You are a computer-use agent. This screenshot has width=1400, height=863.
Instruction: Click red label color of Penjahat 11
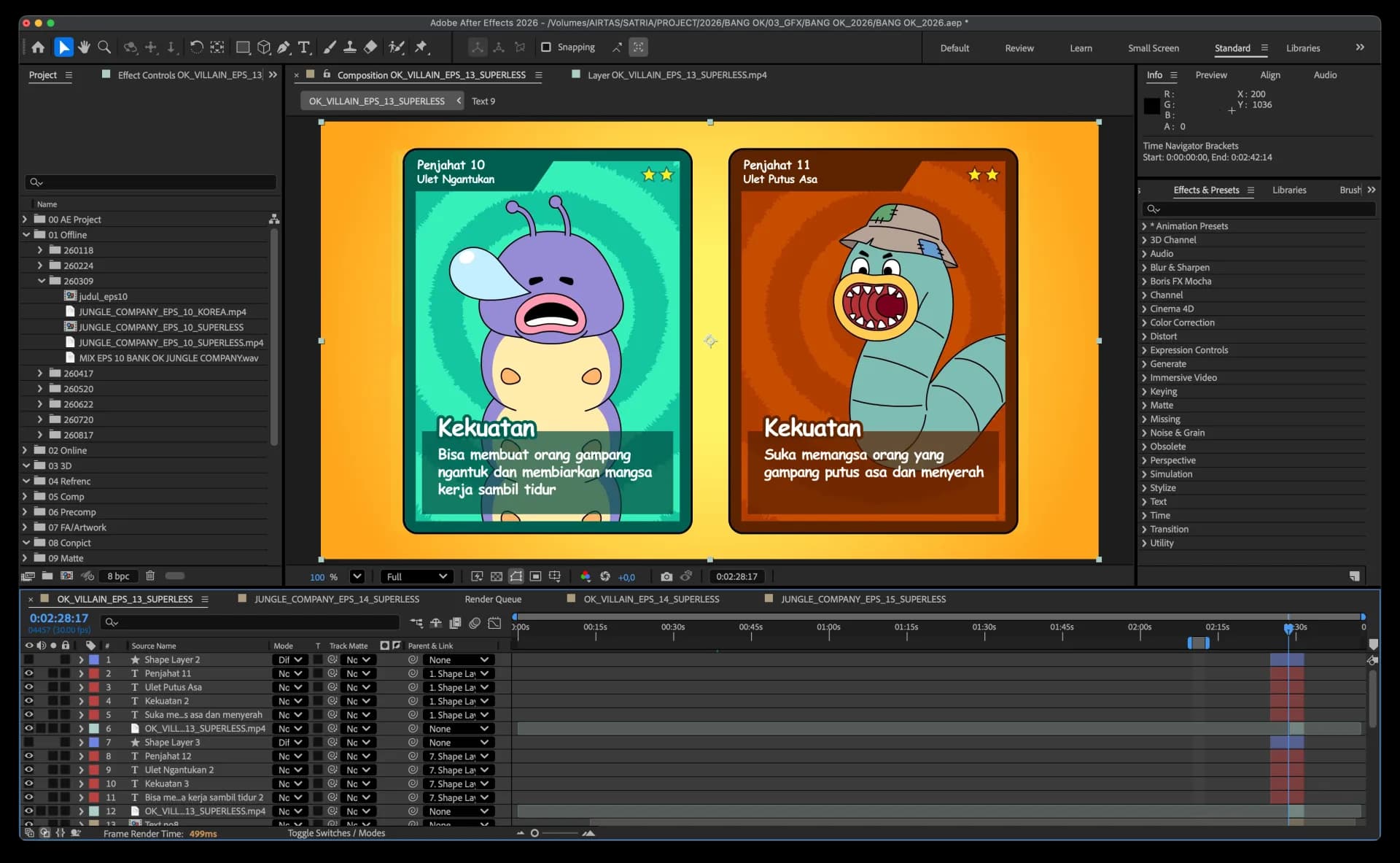(x=94, y=673)
